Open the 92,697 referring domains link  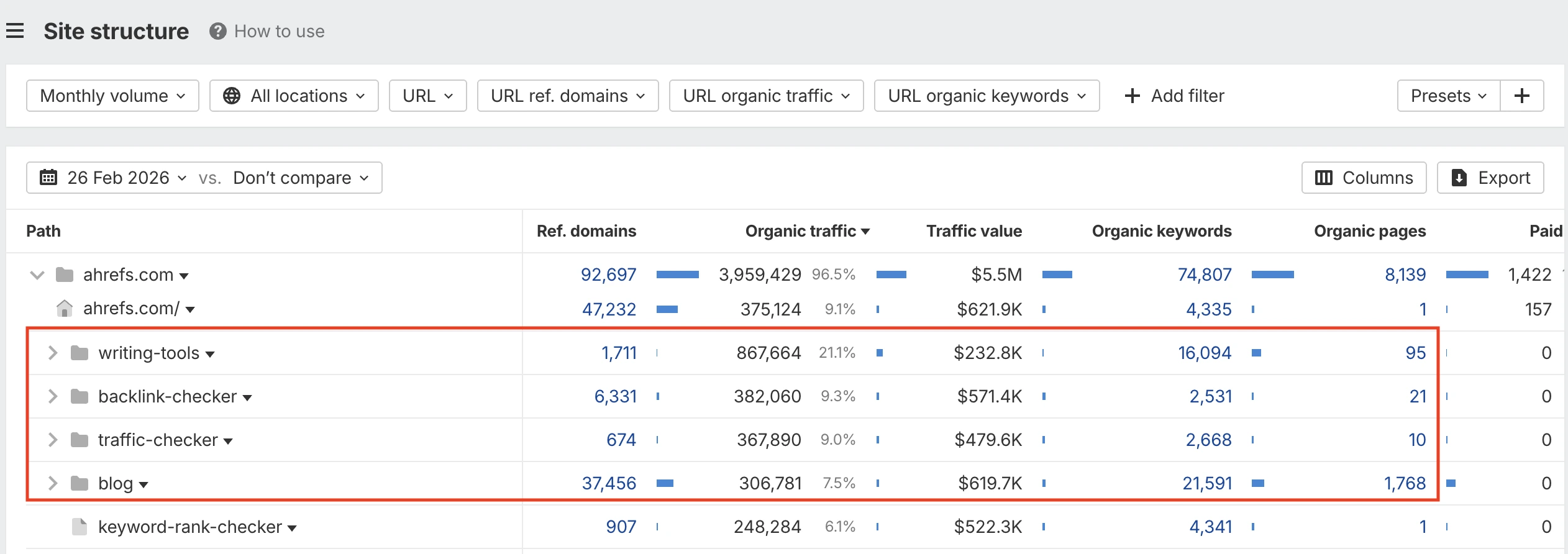coord(608,275)
